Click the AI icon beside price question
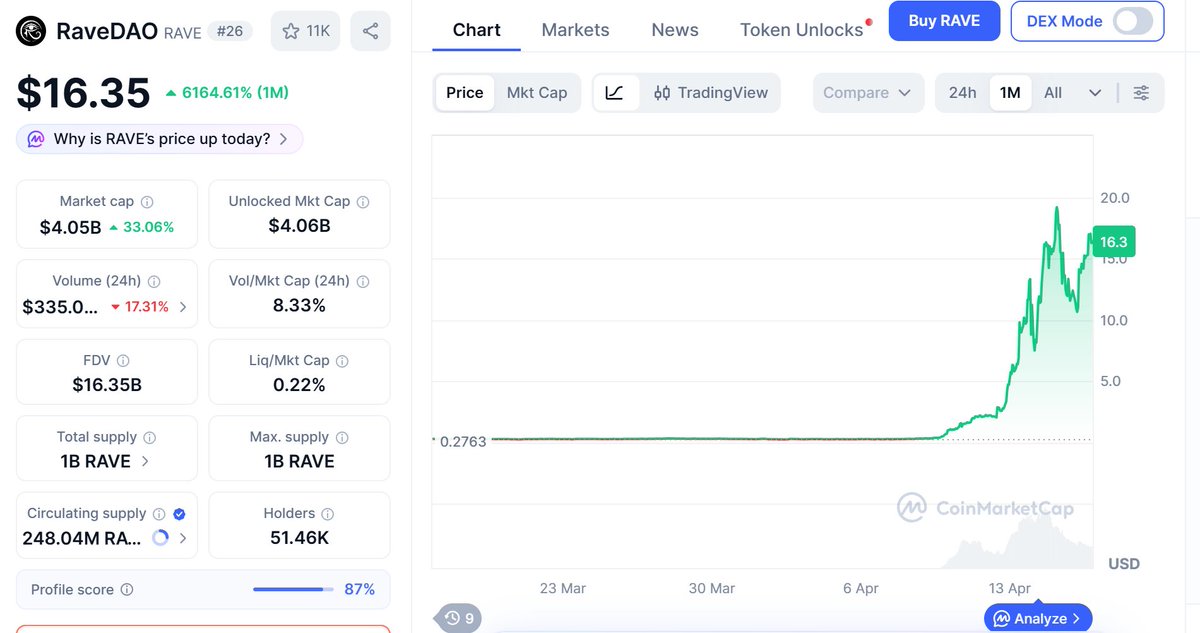Screen dimensions: 1200x633 (x=36, y=139)
